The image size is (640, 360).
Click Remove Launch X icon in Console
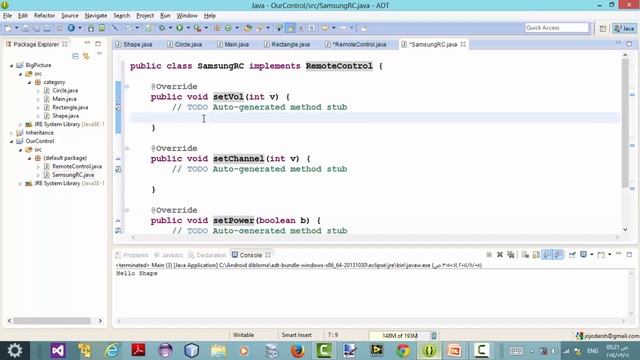pyautogui.click(x=500, y=255)
